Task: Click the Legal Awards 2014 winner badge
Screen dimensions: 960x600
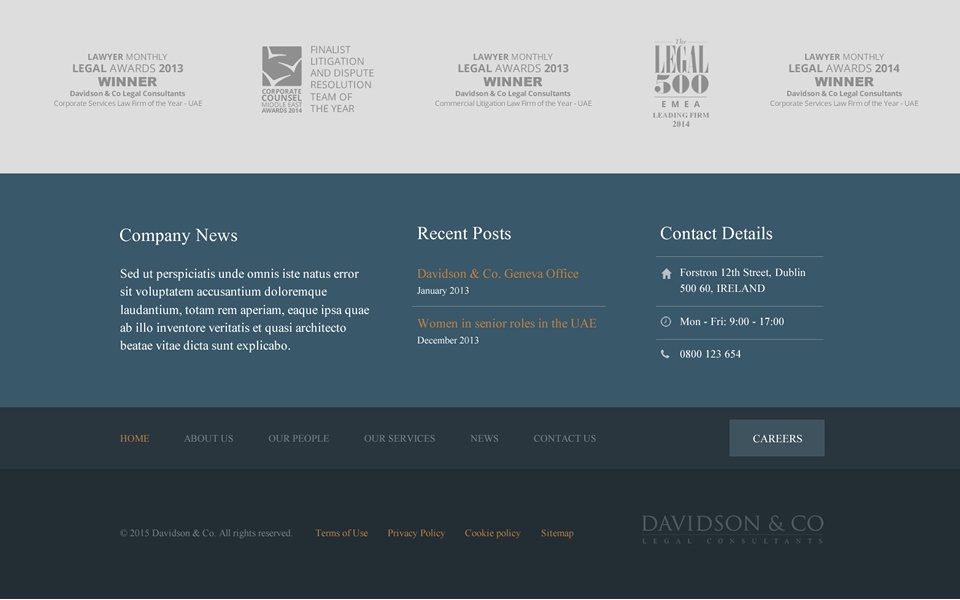Action: click(x=843, y=80)
